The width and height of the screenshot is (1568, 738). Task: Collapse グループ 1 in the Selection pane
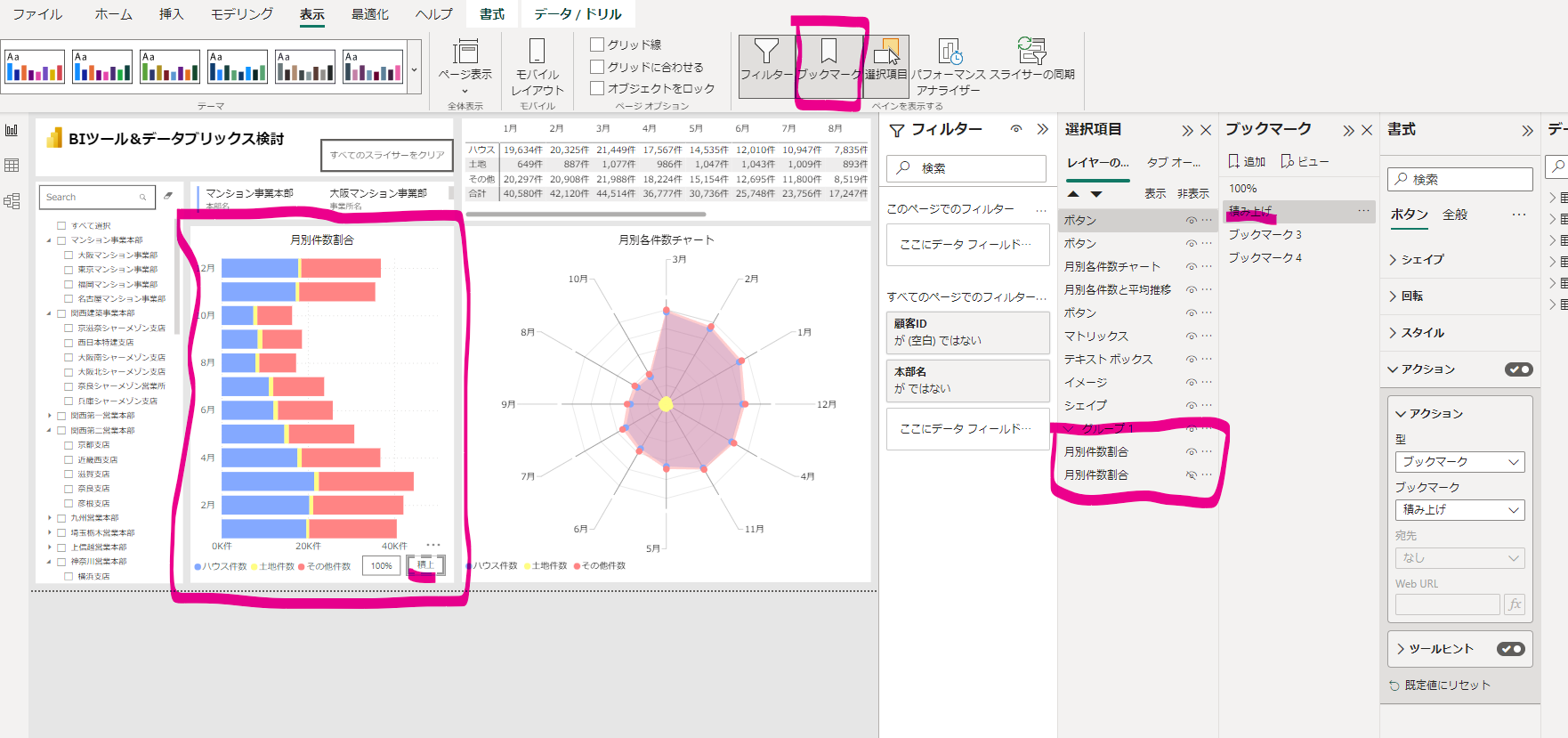tap(1070, 428)
